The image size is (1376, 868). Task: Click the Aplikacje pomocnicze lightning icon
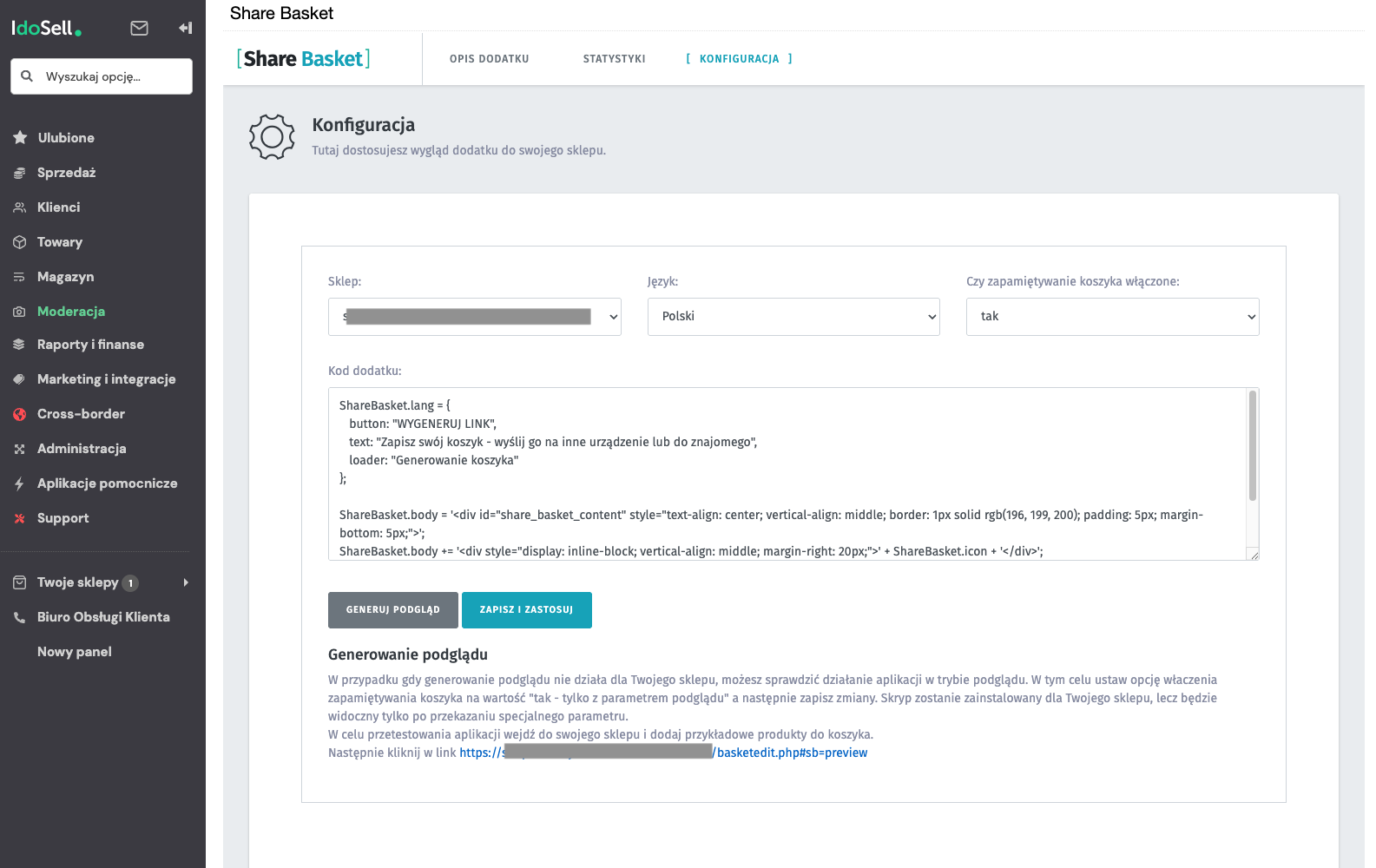20,483
